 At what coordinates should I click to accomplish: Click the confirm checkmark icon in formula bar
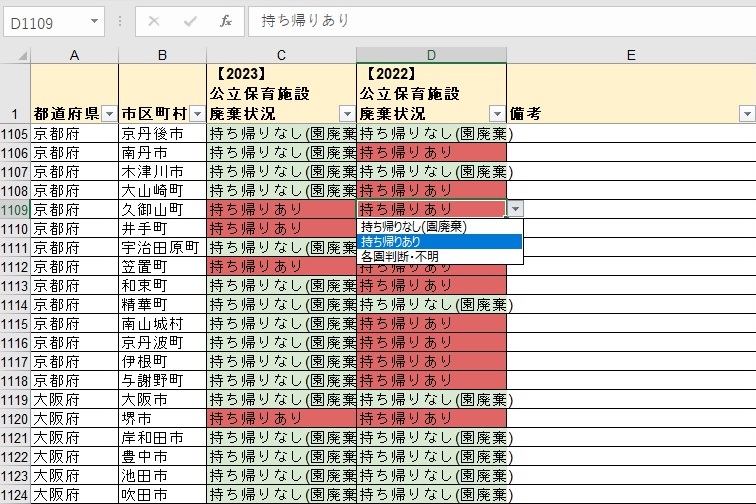click(x=190, y=21)
